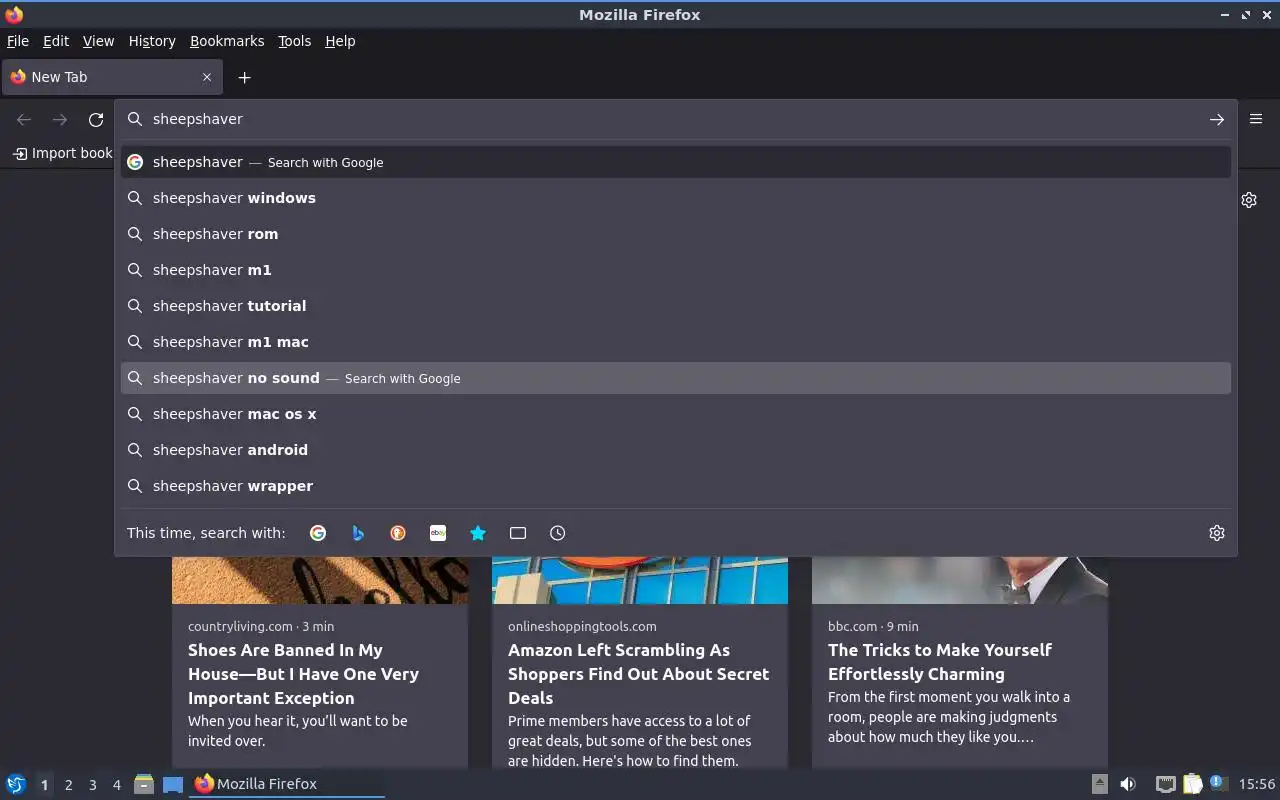
Task: Click the 15:56 taskbar clock
Action: click(1257, 784)
